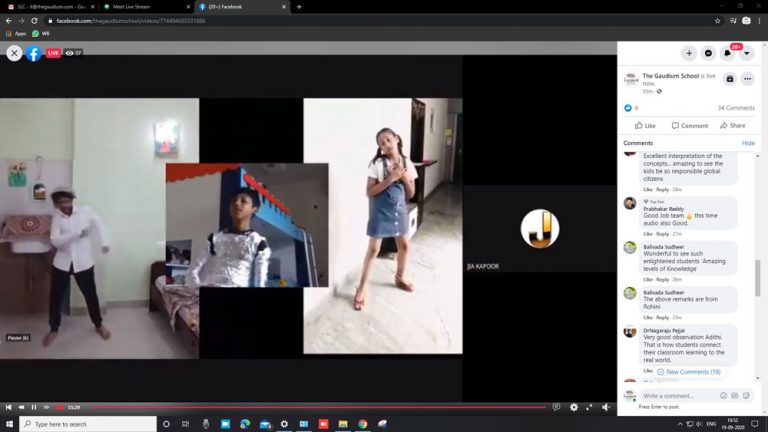Open File Explorer from the taskbar
The width and height of the screenshot is (768, 432).
[x=343, y=424]
